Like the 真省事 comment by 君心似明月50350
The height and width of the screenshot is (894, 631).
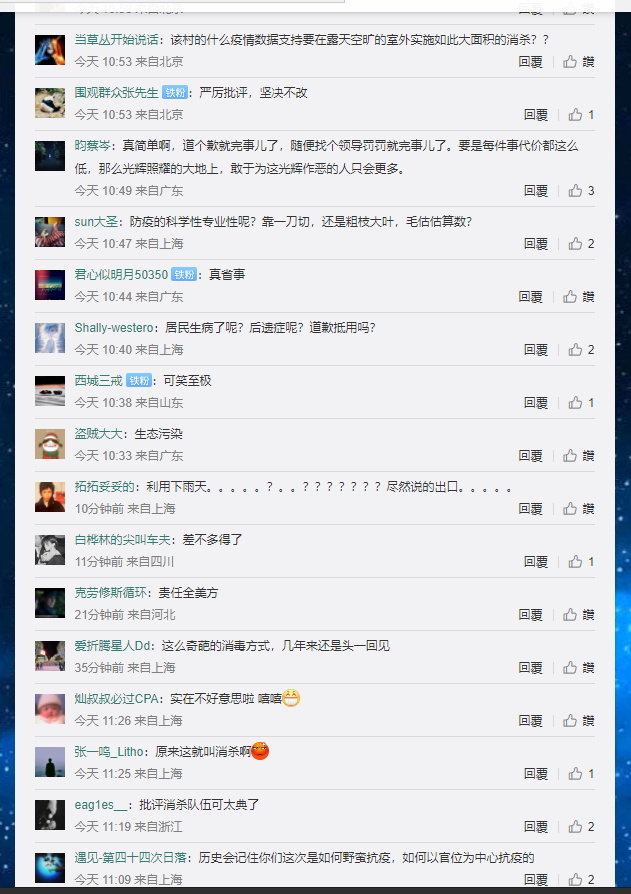(579, 296)
